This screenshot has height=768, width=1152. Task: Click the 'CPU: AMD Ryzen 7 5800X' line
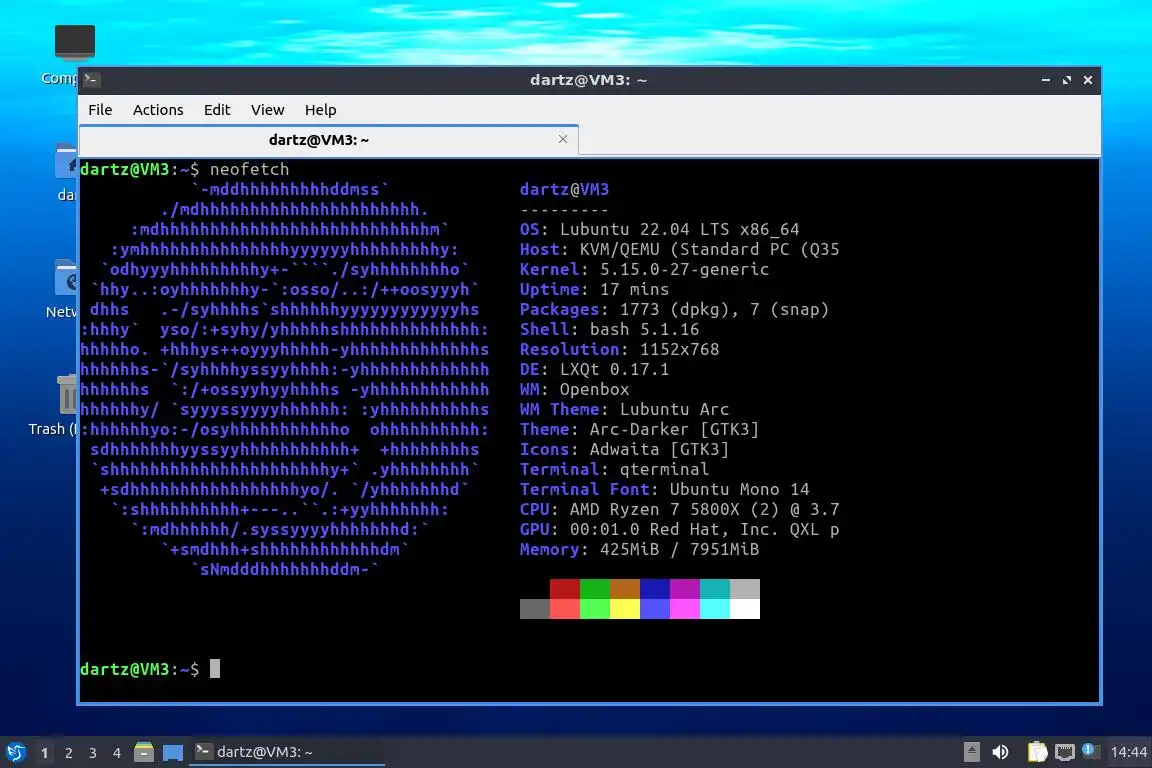[680, 509]
